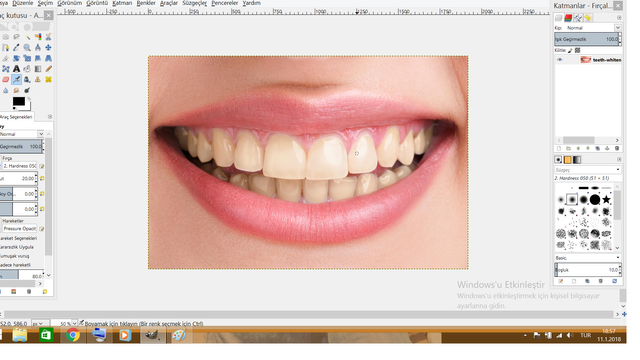The image size is (640, 360).
Task: Select the Clone stamp tool
Action: click(38, 80)
